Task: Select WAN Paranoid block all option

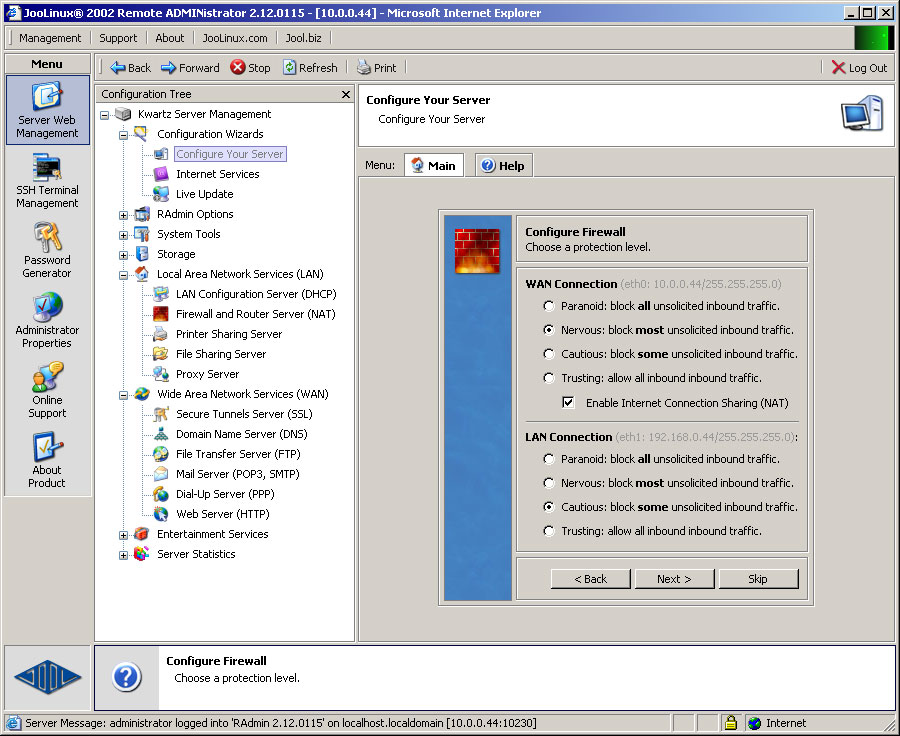Action: tap(549, 306)
